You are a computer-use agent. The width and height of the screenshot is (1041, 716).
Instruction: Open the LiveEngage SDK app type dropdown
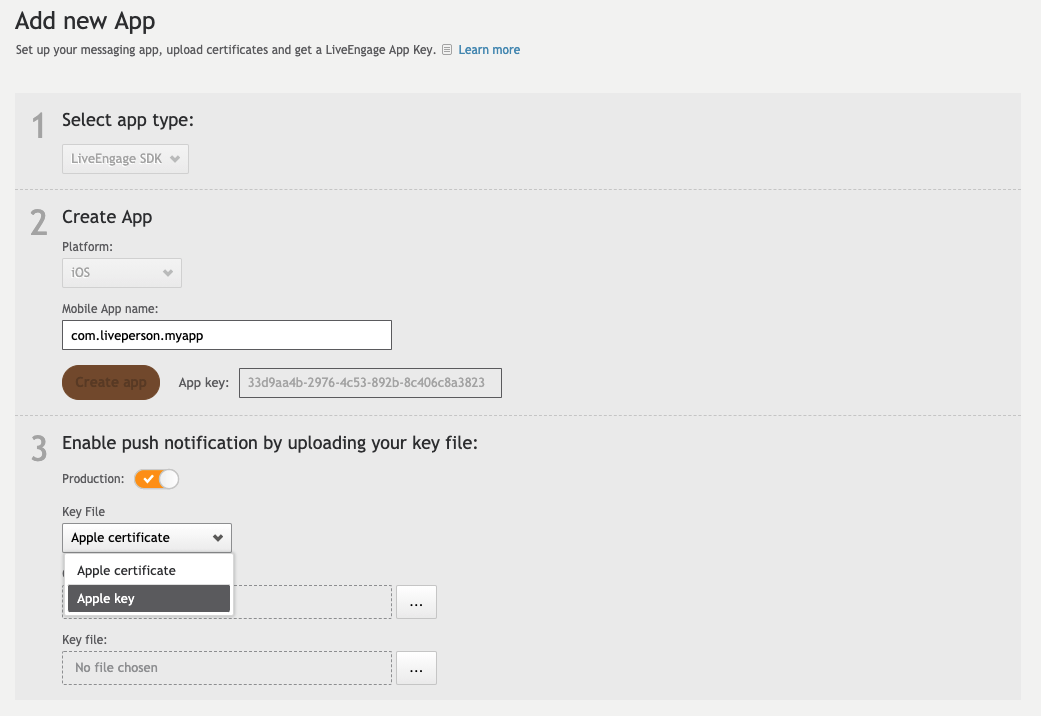click(x=125, y=159)
